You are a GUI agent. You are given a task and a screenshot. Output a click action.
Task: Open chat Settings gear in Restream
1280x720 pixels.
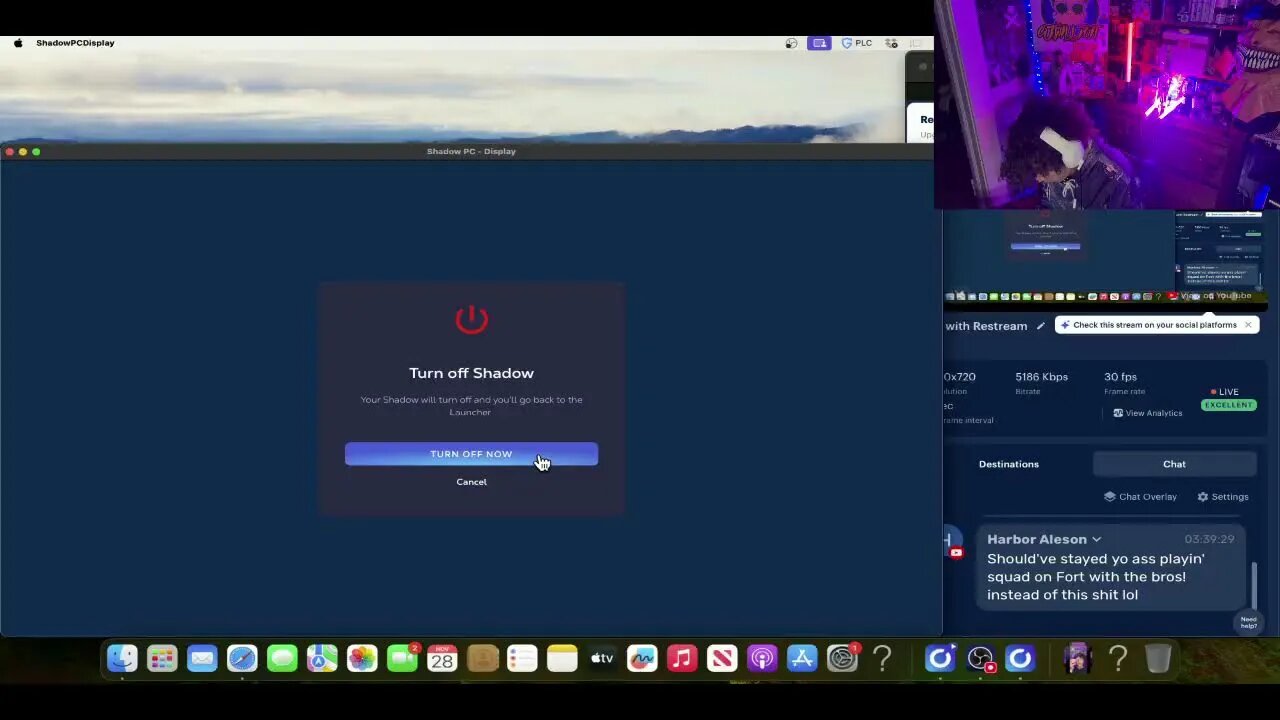point(1222,497)
